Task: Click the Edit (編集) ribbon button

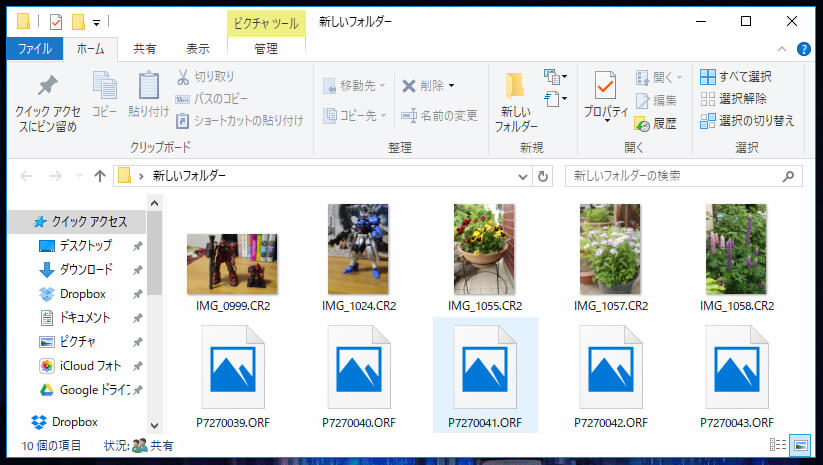Action: point(656,100)
